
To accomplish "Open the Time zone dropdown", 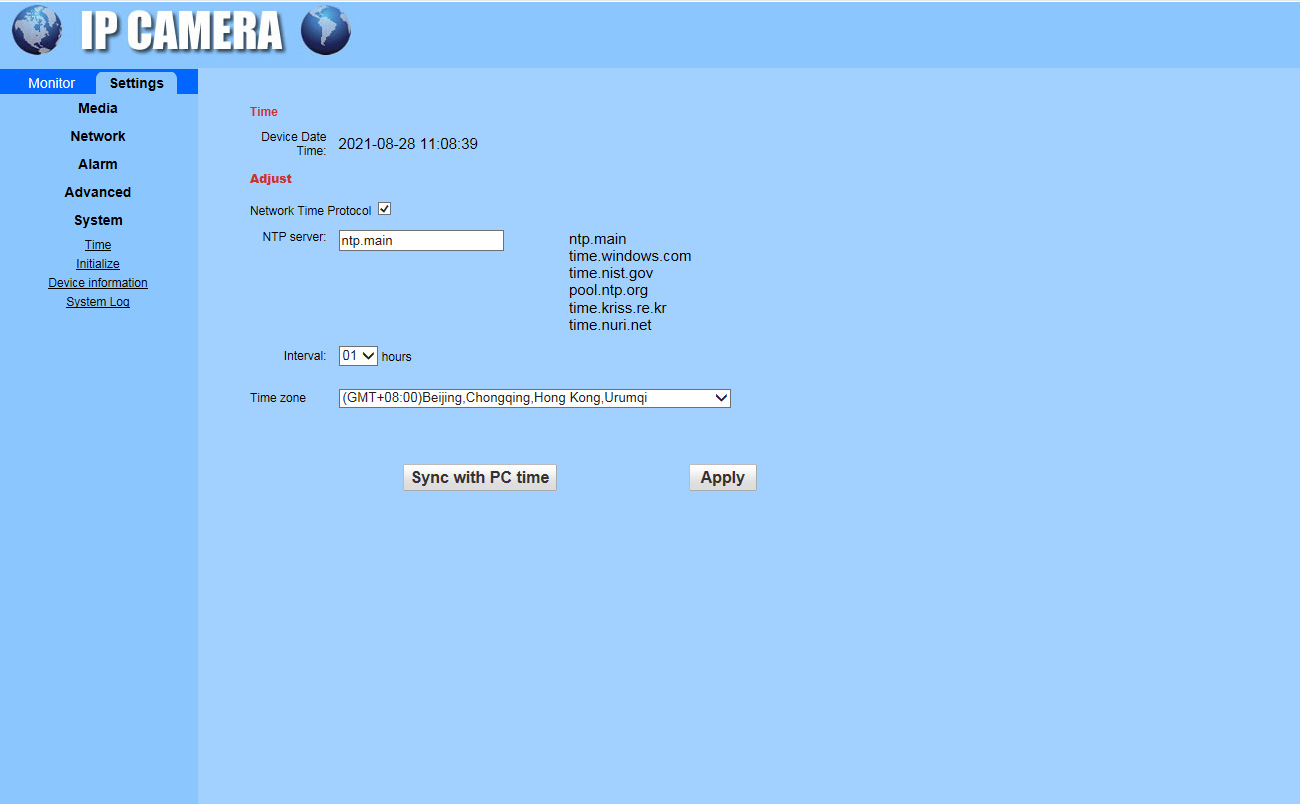I will click(535, 398).
